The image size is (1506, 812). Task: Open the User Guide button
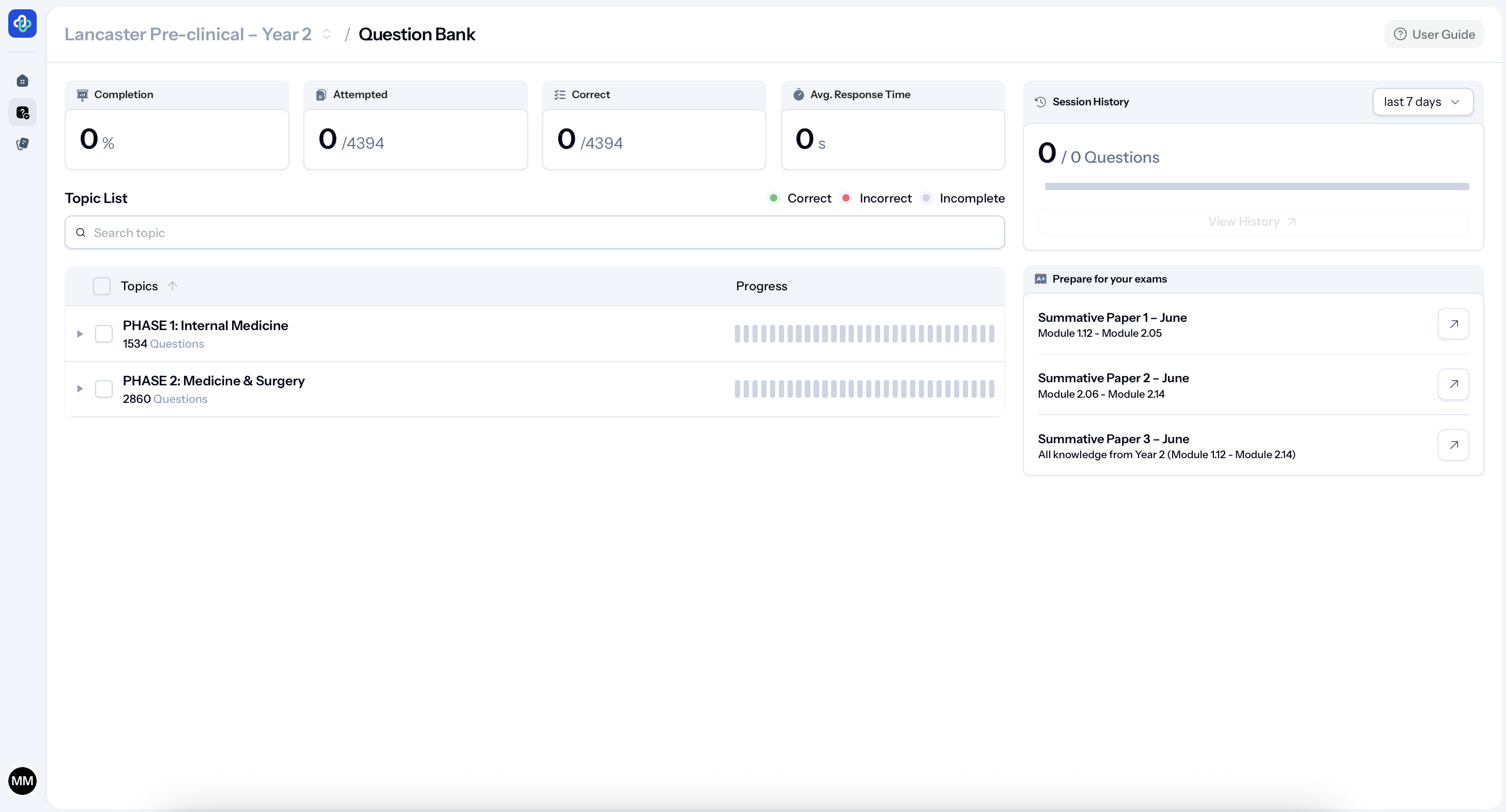tap(1434, 35)
